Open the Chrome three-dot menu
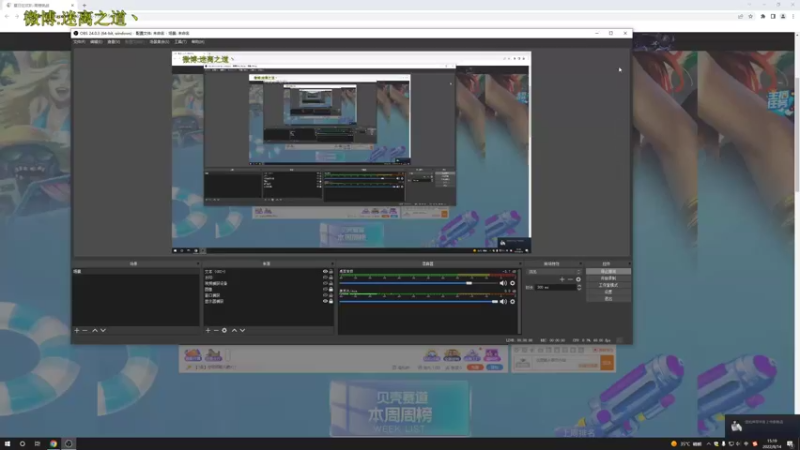800x450 pixels. (793, 16)
